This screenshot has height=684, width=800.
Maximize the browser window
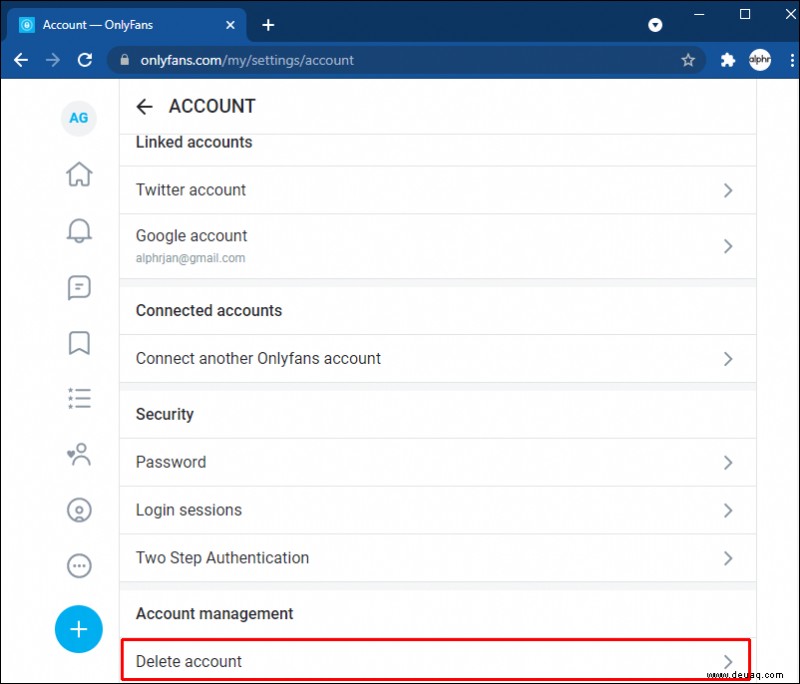(745, 14)
